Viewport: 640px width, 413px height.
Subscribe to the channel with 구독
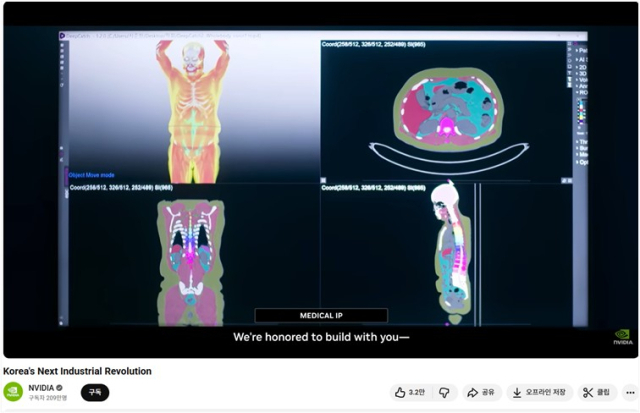[x=95, y=392]
